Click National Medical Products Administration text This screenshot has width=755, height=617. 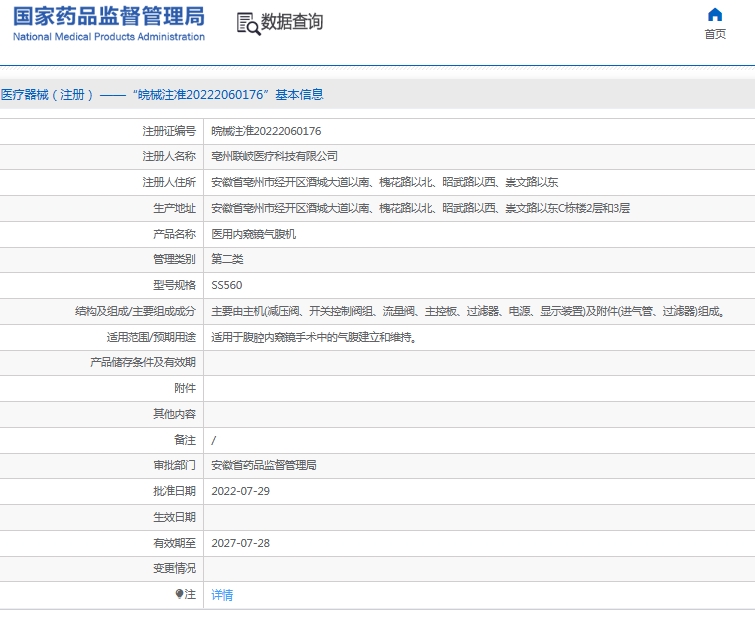[x=109, y=37]
